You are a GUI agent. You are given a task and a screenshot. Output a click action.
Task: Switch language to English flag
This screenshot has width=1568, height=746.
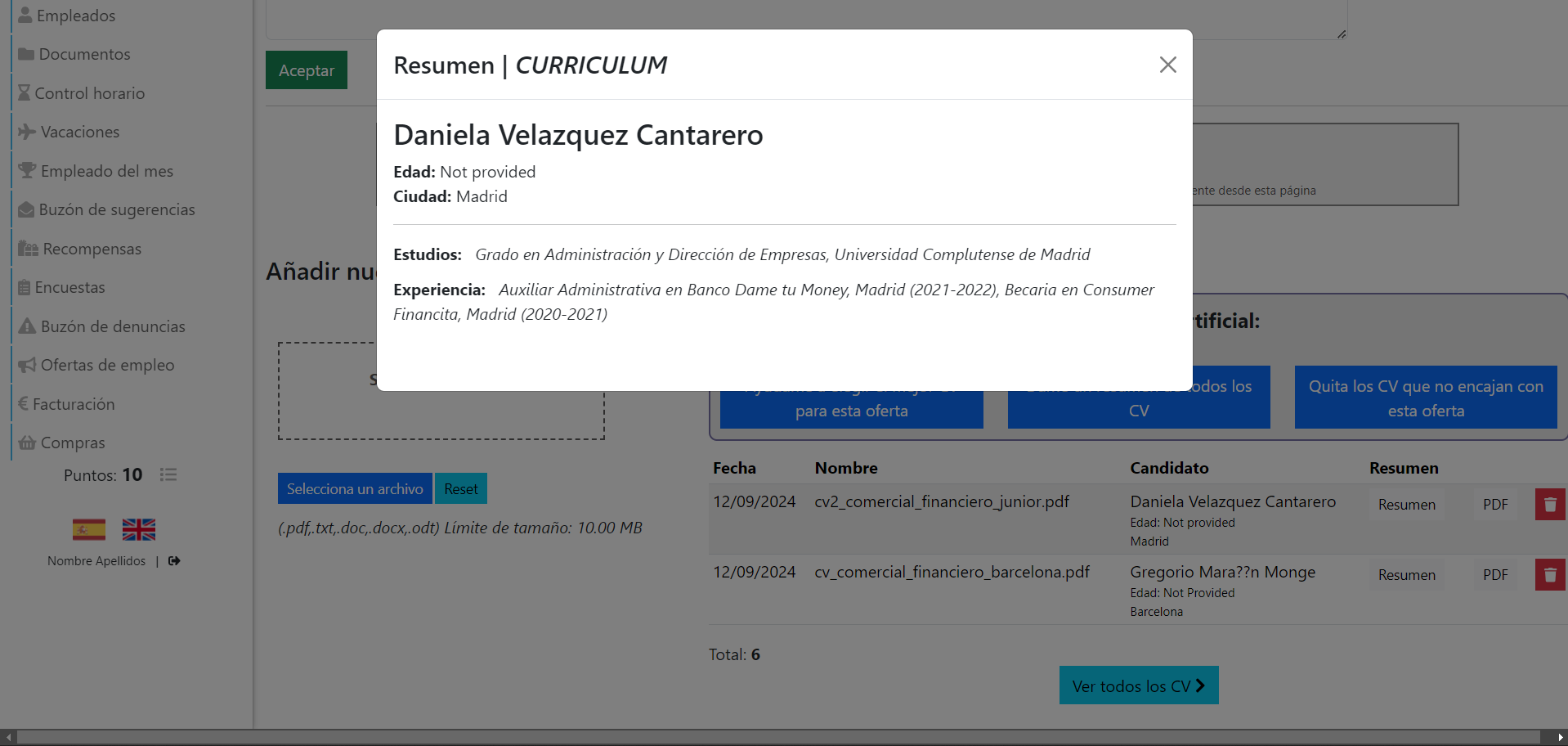click(139, 530)
